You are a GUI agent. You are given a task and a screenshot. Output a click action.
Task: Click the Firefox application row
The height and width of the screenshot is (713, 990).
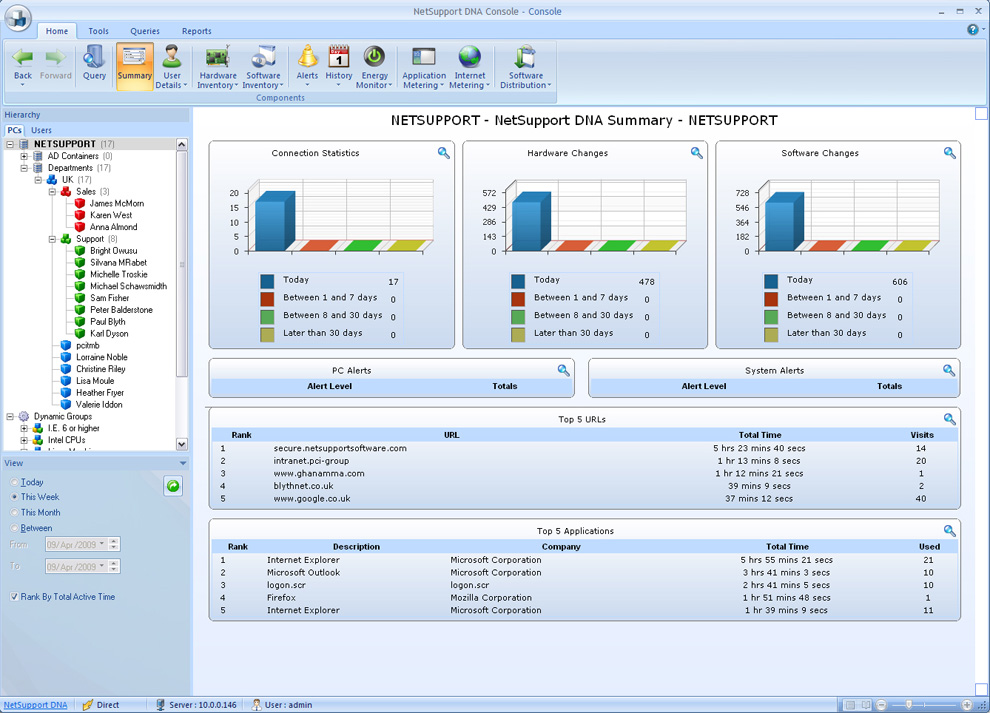583,597
